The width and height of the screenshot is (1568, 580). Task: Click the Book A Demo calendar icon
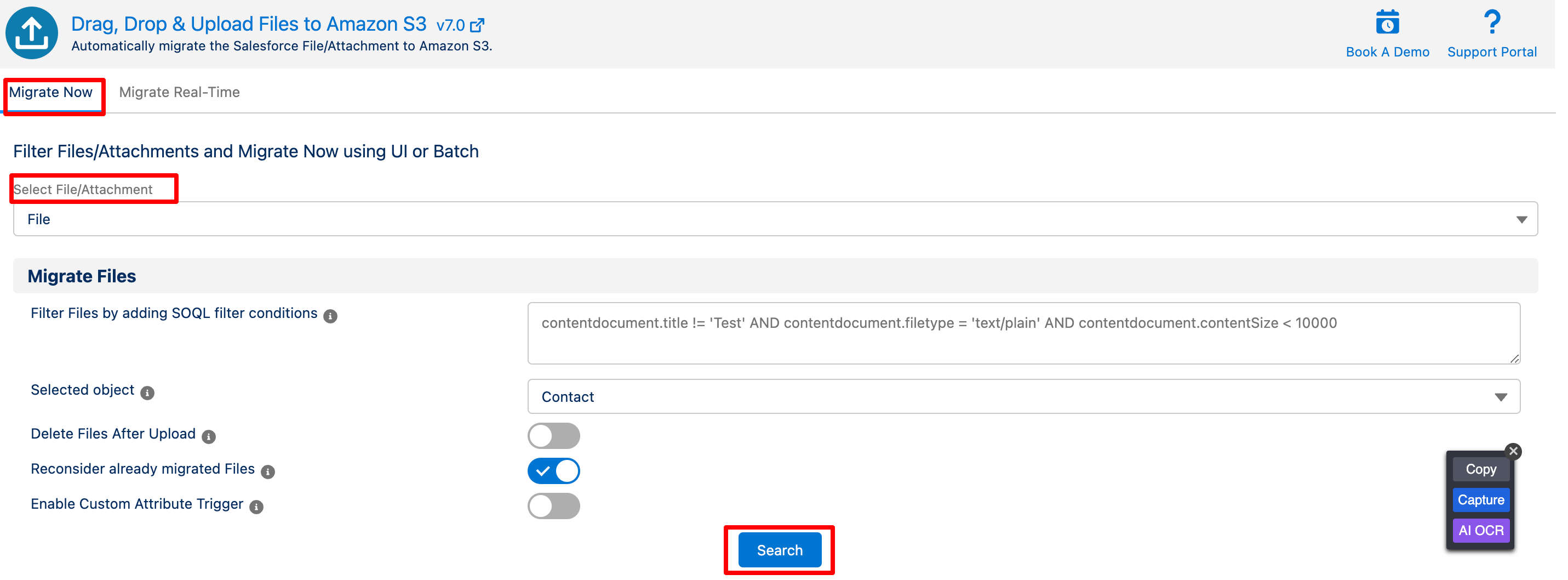point(1387,22)
